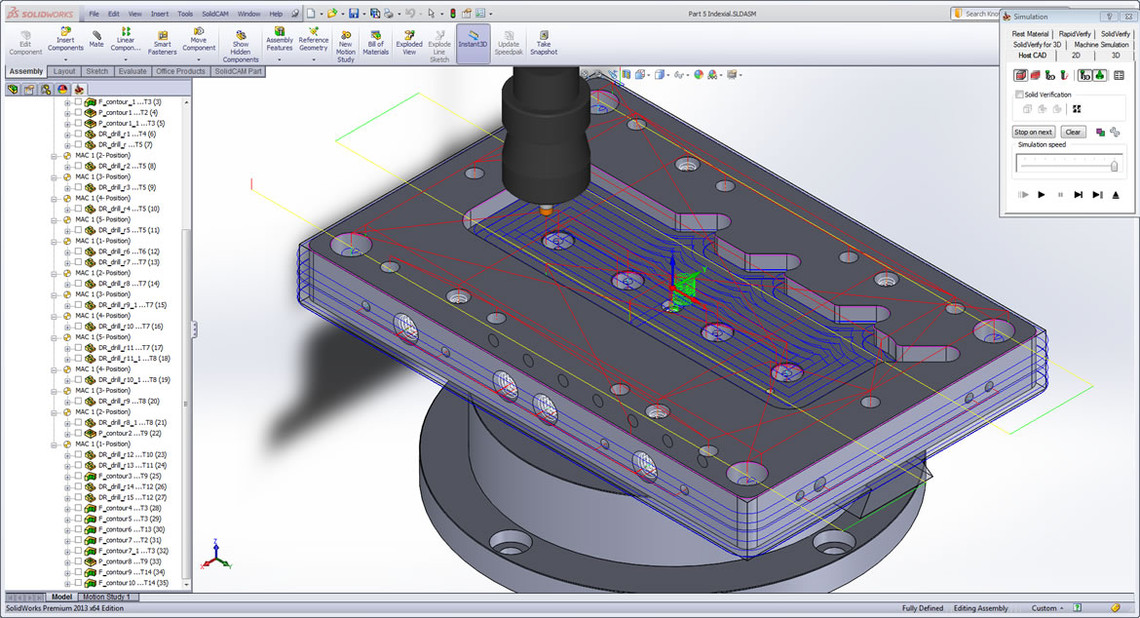
Task: Open the Custom units dropdown in status bar
Action: 1048,608
